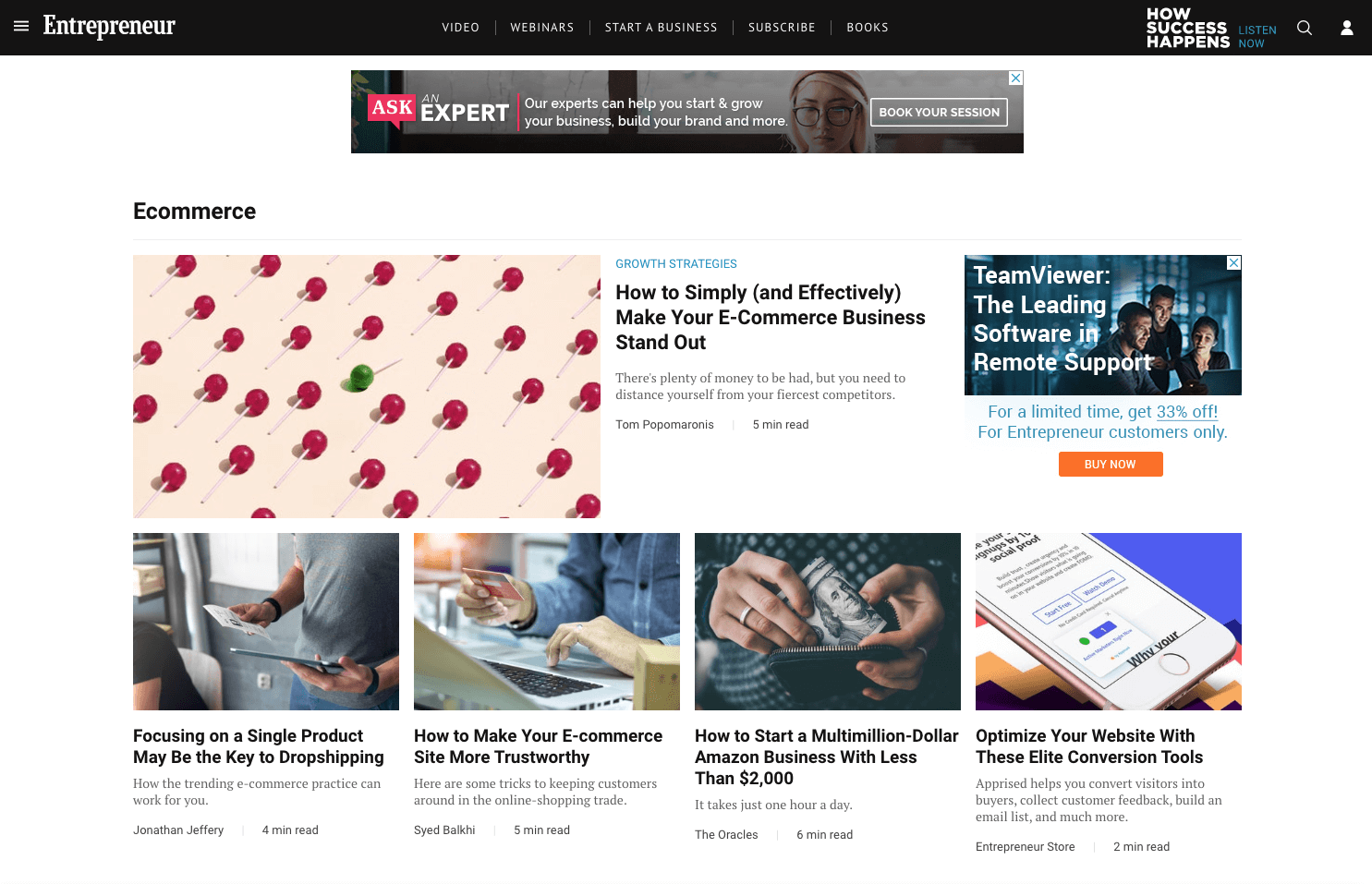Go to the Webinars section
This screenshot has width=1372, height=884.
point(542,28)
